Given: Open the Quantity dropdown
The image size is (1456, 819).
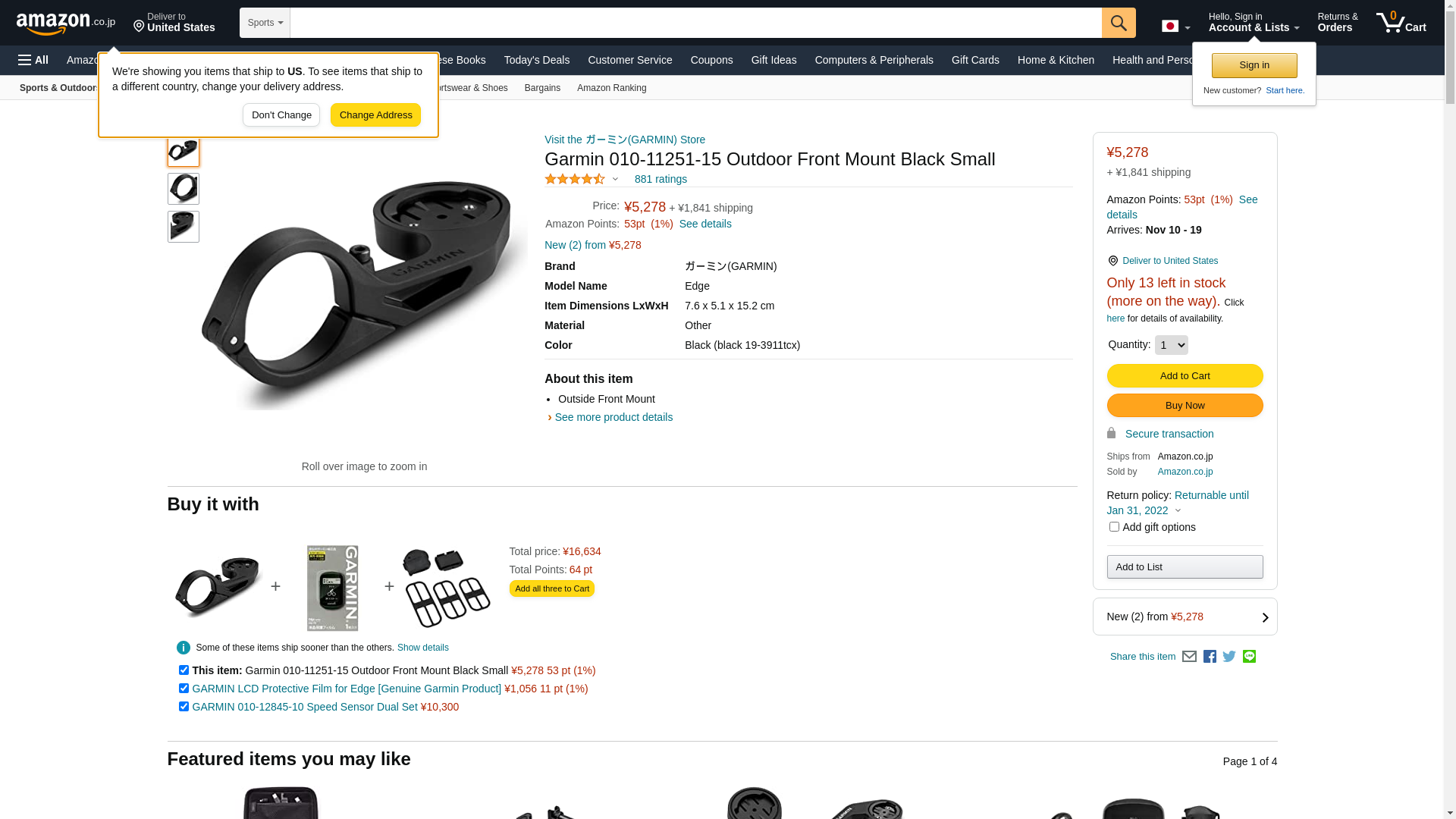Looking at the screenshot, I should [x=1171, y=345].
